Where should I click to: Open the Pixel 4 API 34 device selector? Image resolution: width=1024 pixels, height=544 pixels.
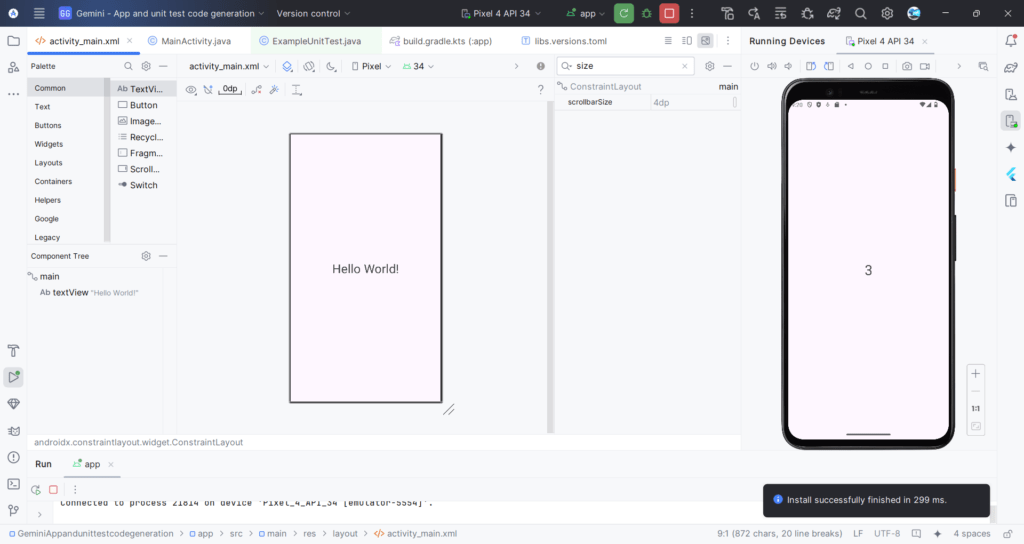(x=501, y=13)
